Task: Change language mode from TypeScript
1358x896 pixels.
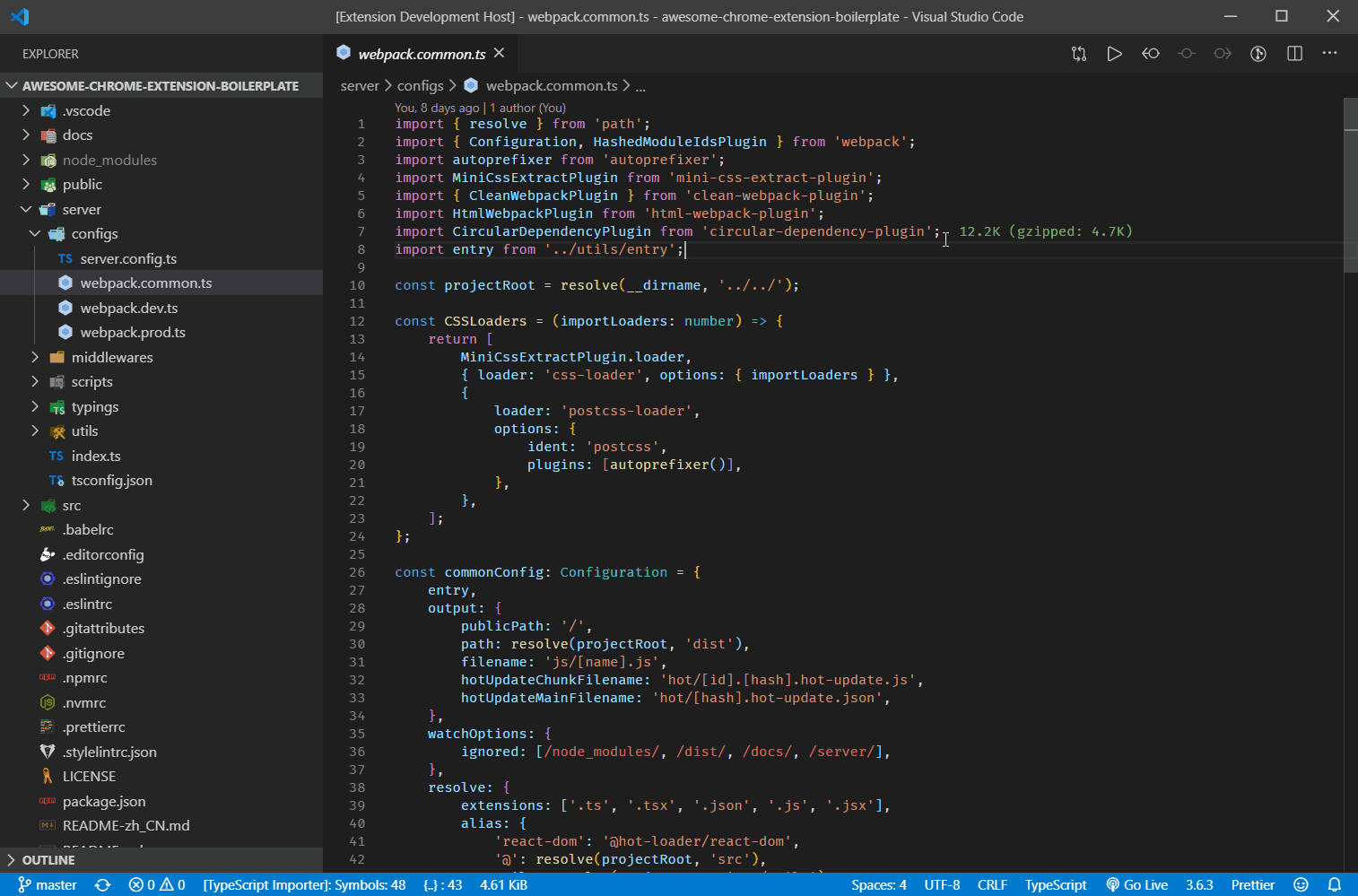Action: click(1055, 884)
